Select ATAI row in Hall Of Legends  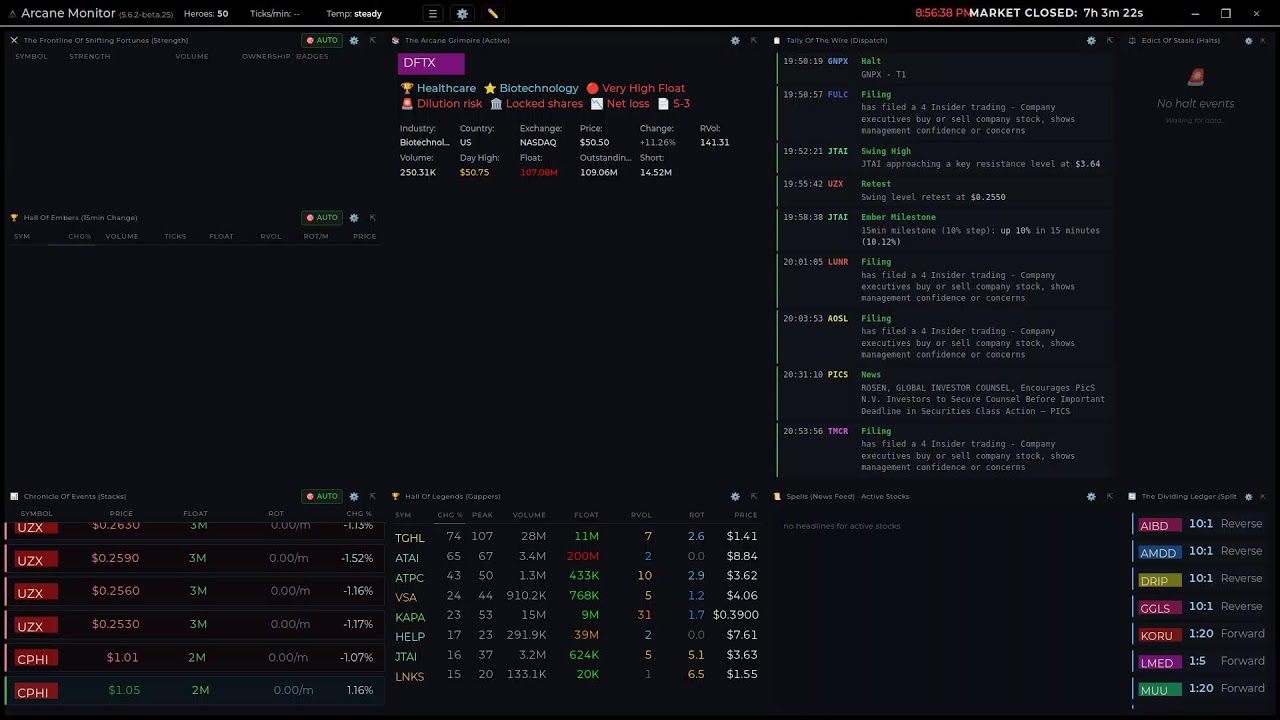coord(576,556)
